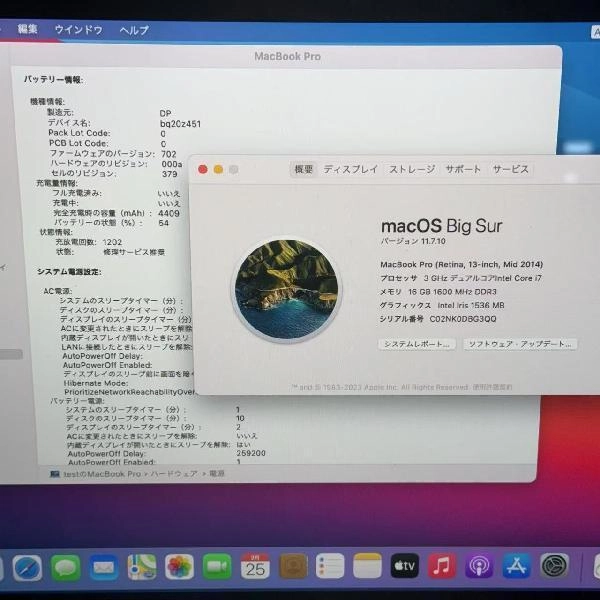Click the cell revision value 379
Screen dimensions: 600x600
point(169,174)
